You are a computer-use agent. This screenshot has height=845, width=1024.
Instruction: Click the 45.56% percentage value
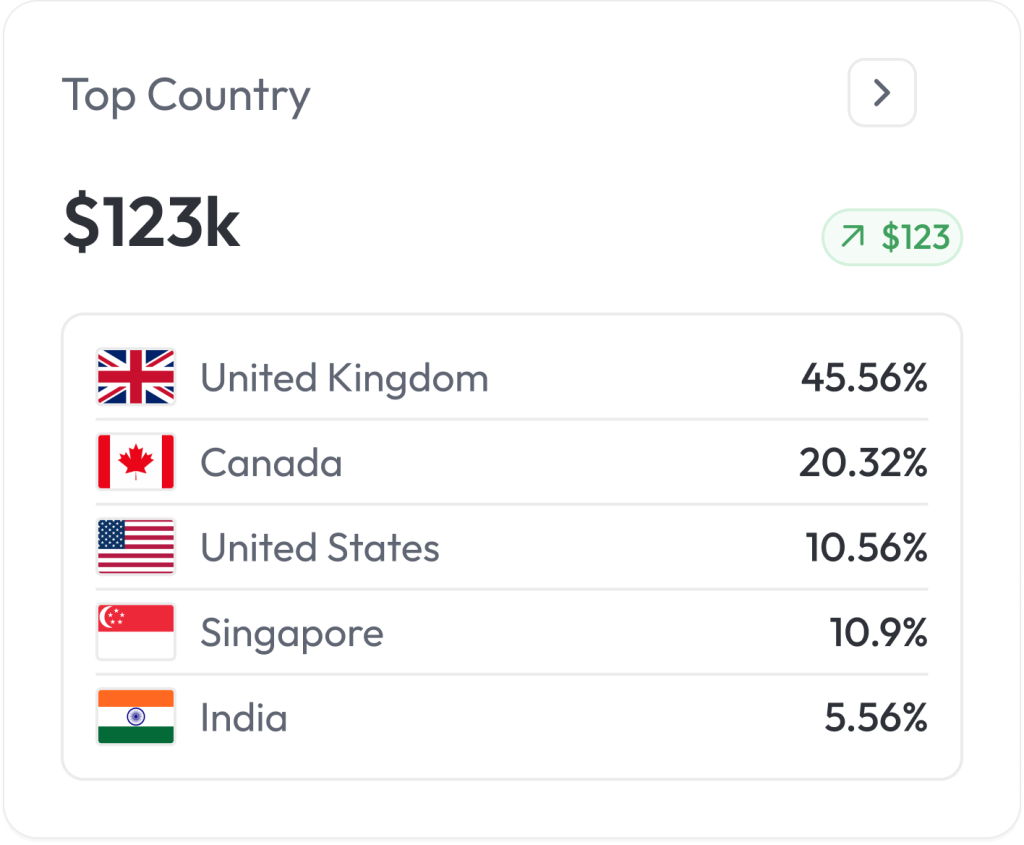(864, 378)
